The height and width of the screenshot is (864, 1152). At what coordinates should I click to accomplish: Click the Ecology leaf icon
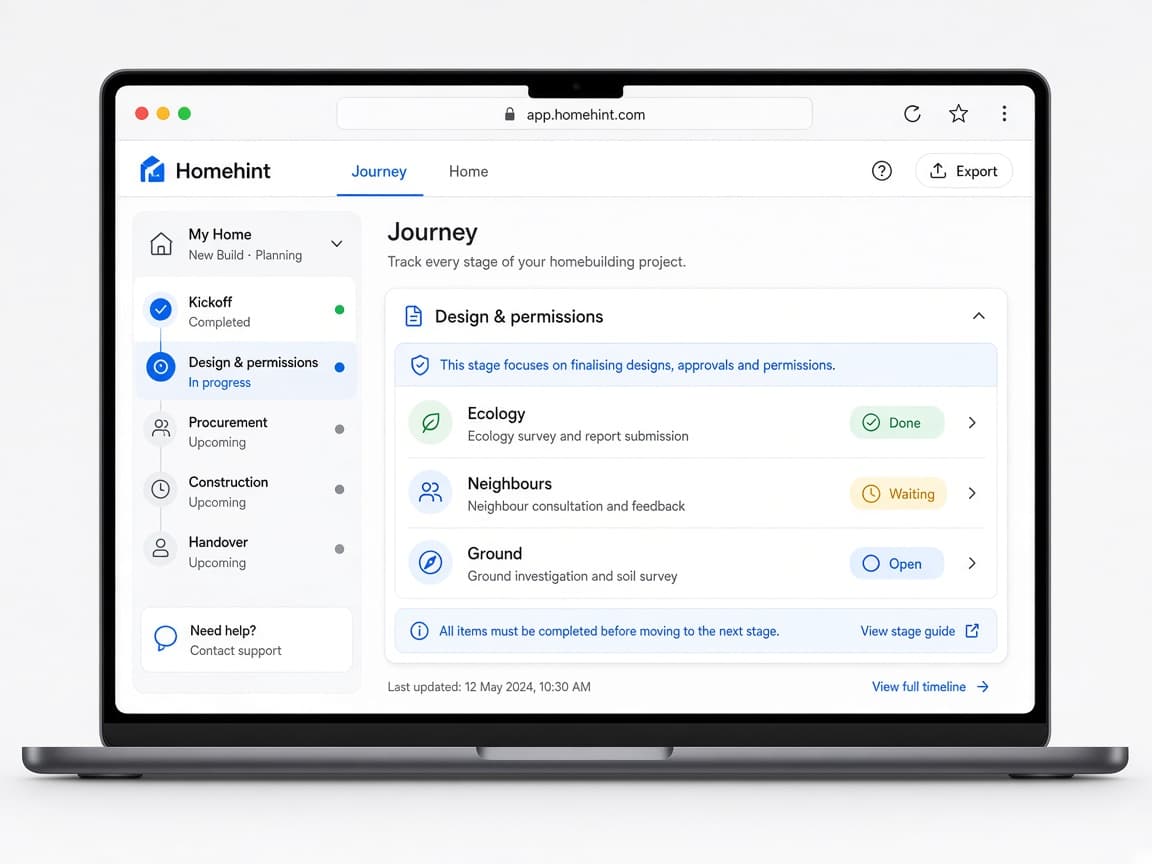point(431,422)
